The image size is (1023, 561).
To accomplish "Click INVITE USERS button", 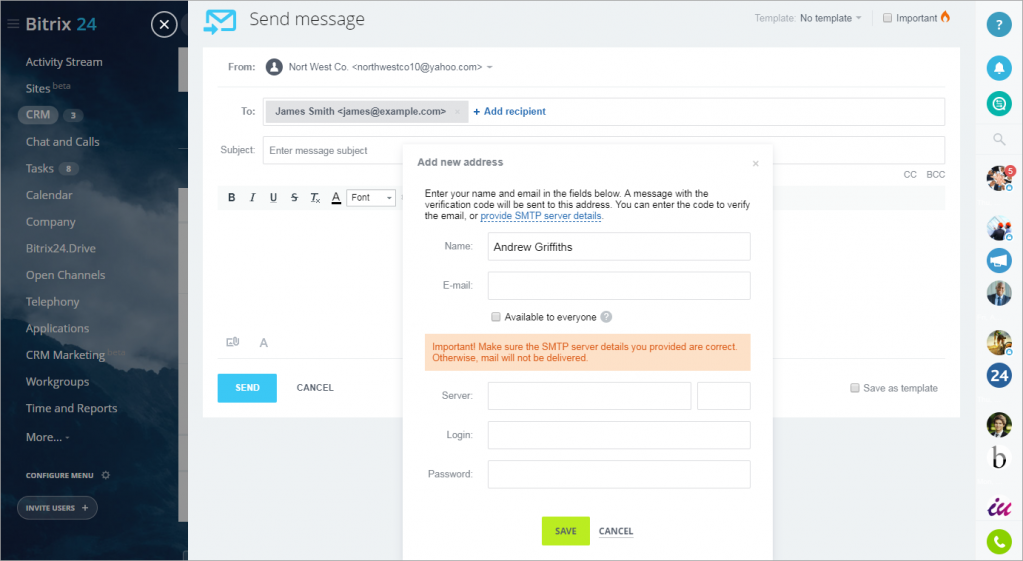I will tap(57, 508).
